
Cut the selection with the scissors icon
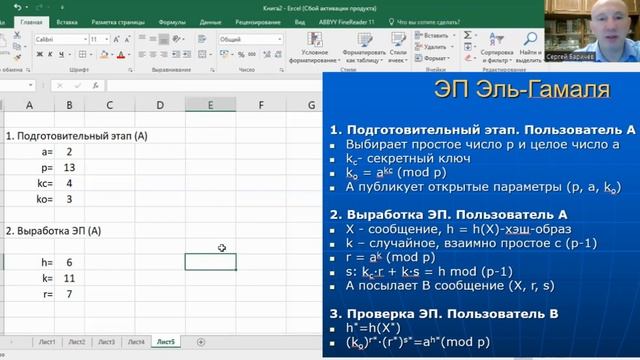[17, 36]
